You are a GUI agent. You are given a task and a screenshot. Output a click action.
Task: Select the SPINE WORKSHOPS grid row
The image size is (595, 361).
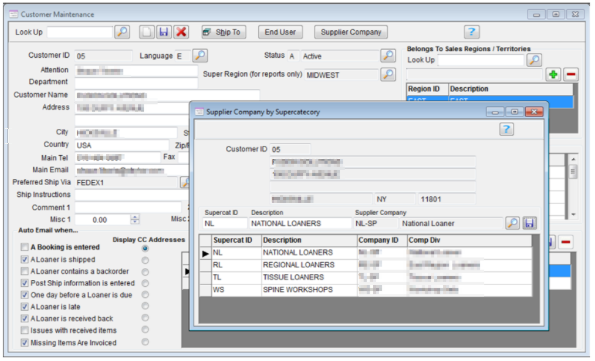366,290
